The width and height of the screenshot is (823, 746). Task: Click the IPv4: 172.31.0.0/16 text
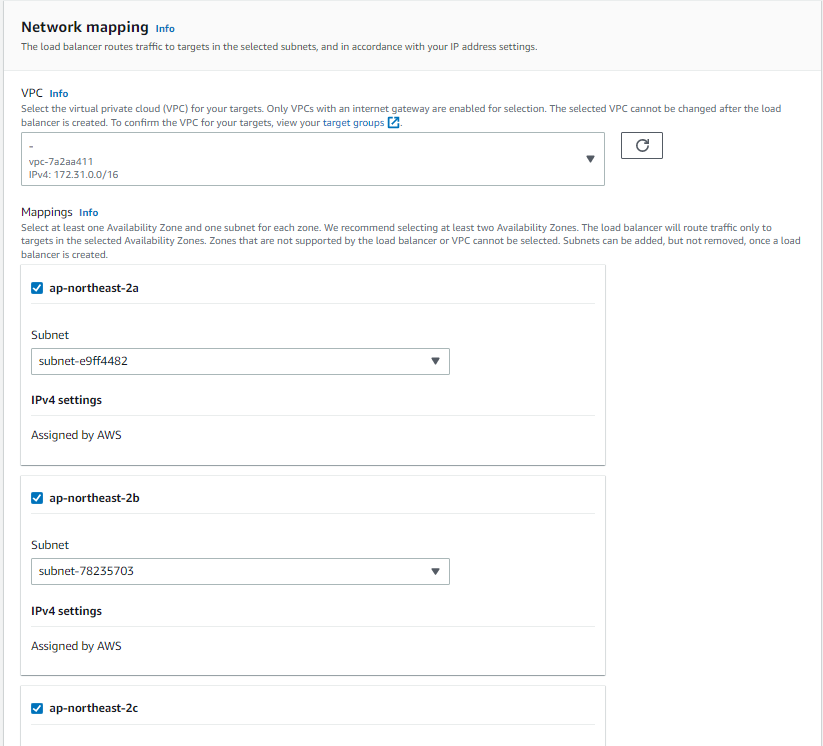pos(73,175)
